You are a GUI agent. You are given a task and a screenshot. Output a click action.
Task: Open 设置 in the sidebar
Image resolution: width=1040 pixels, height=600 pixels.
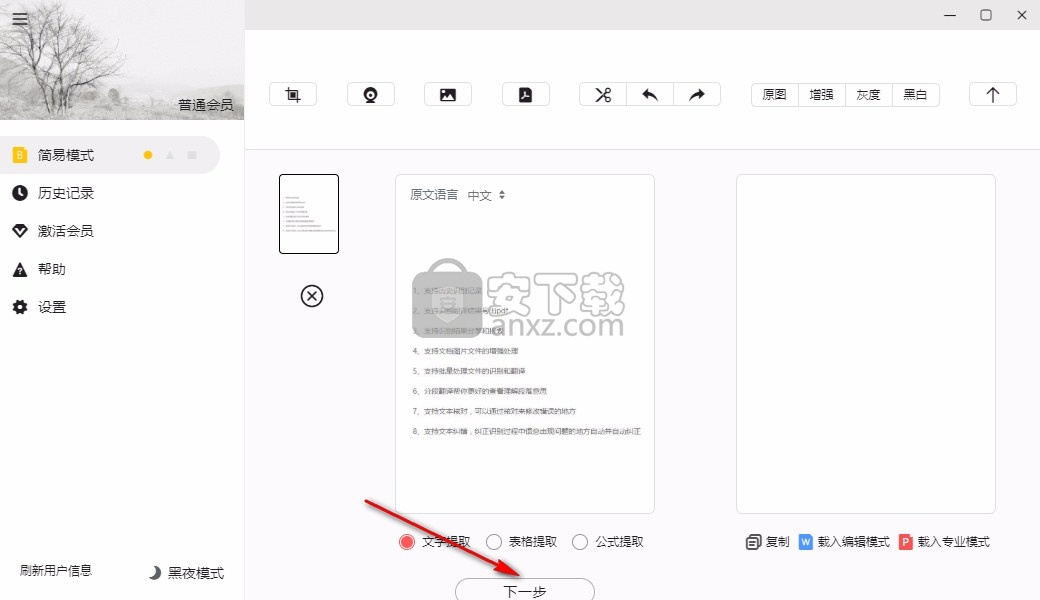pos(52,307)
